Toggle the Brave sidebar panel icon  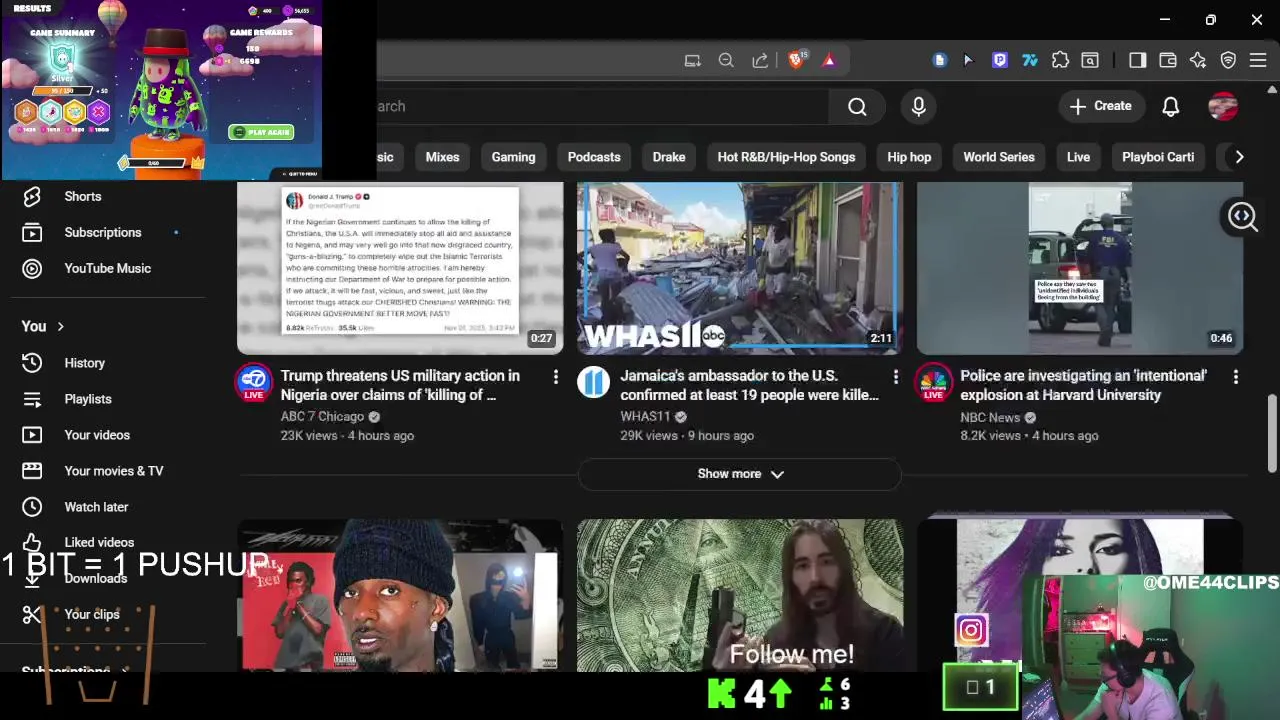pyautogui.click(x=1137, y=60)
